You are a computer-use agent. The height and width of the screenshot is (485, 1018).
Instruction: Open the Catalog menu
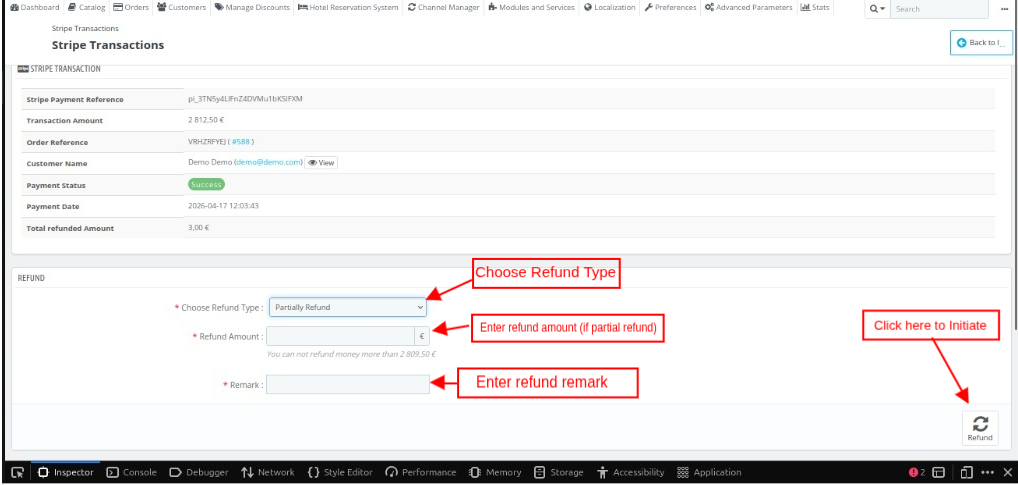pyautogui.click(x=86, y=8)
